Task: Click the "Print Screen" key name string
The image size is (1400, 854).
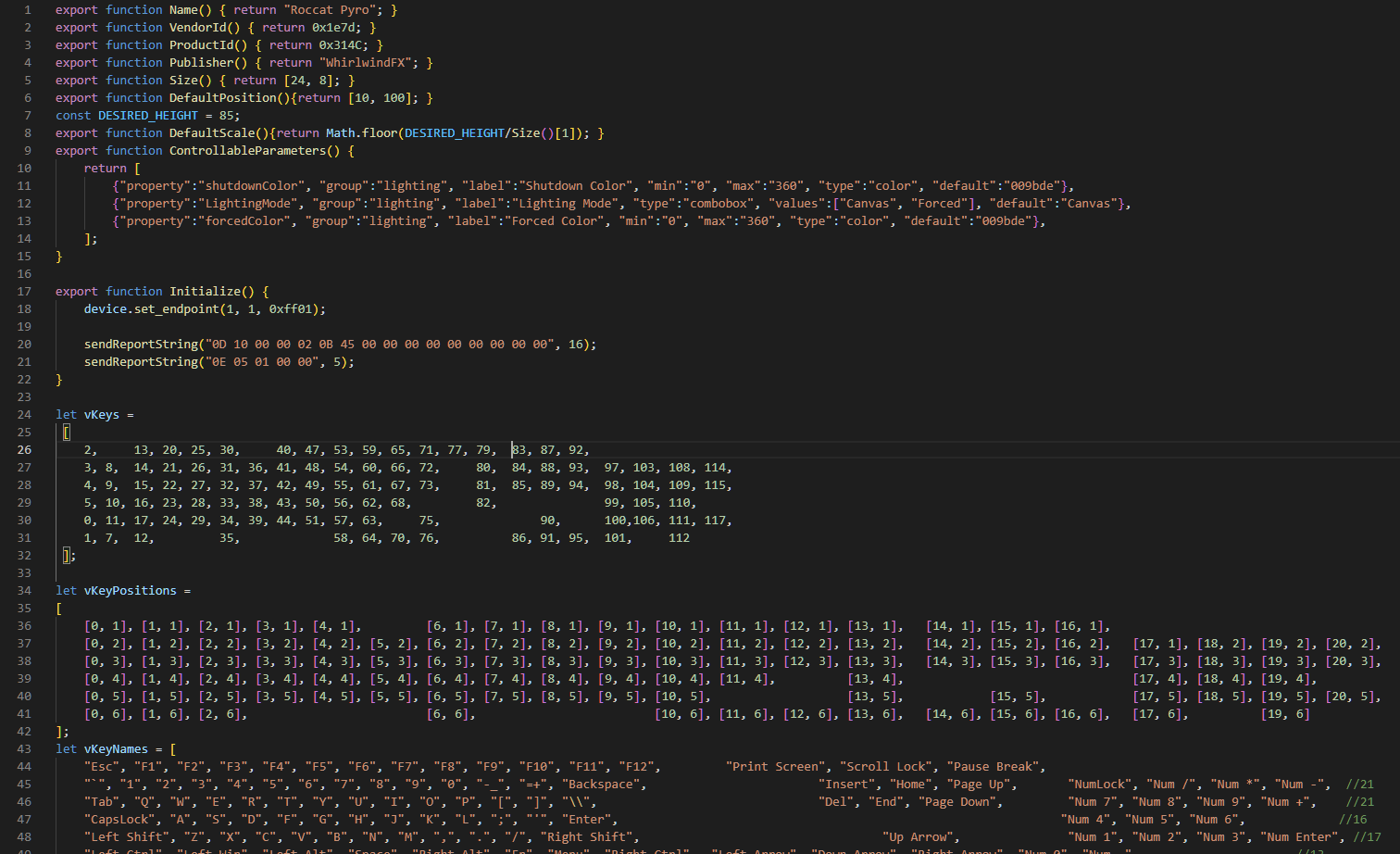Action: click(776, 767)
